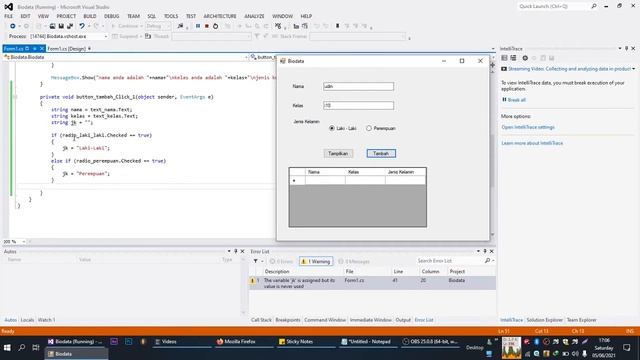640x360 pixels.
Task: Toggle the 0 Errors filter button
Action: [281, 261]
